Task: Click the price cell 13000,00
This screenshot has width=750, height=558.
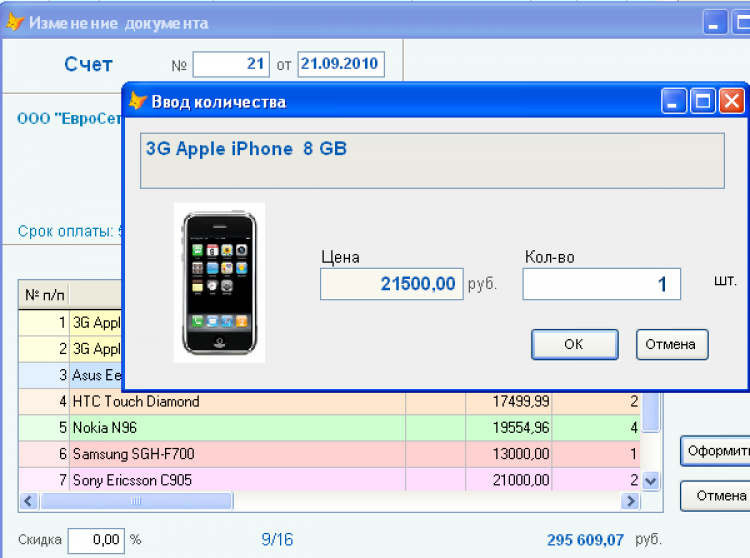Action: point(509,454)
